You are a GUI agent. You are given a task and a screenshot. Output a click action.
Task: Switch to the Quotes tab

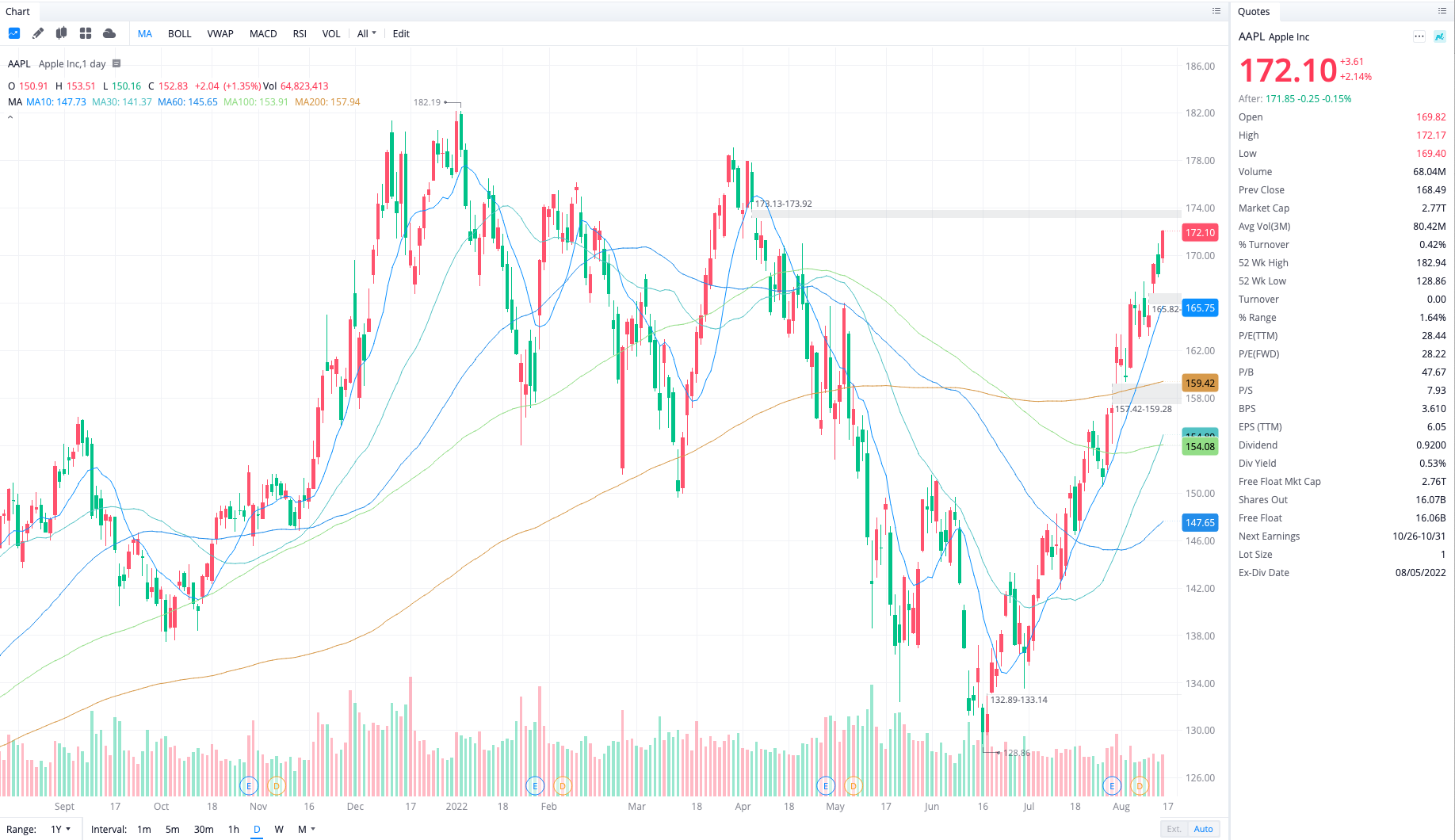pyautogui.click(x=1255, y=11)
